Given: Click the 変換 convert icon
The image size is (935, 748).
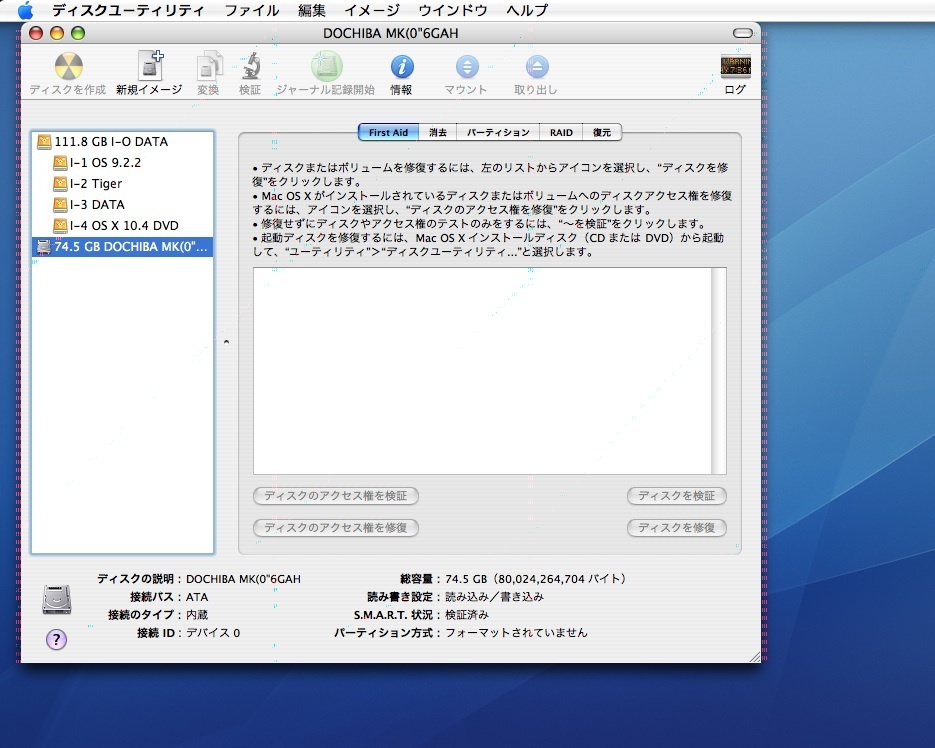Looking at the screenshot, I should (x=208, y=66).
